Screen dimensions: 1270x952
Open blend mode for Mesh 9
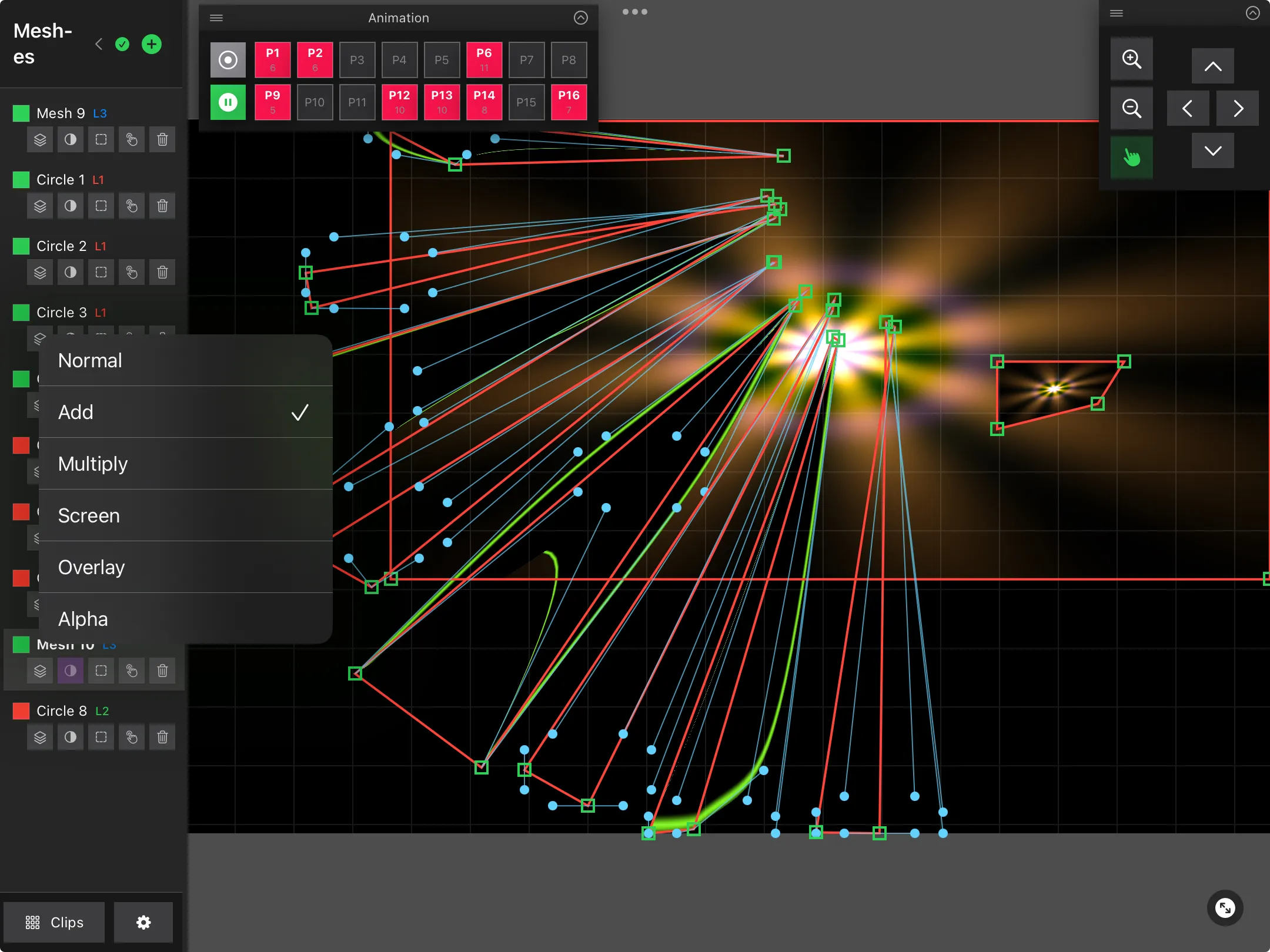(71, 140)
